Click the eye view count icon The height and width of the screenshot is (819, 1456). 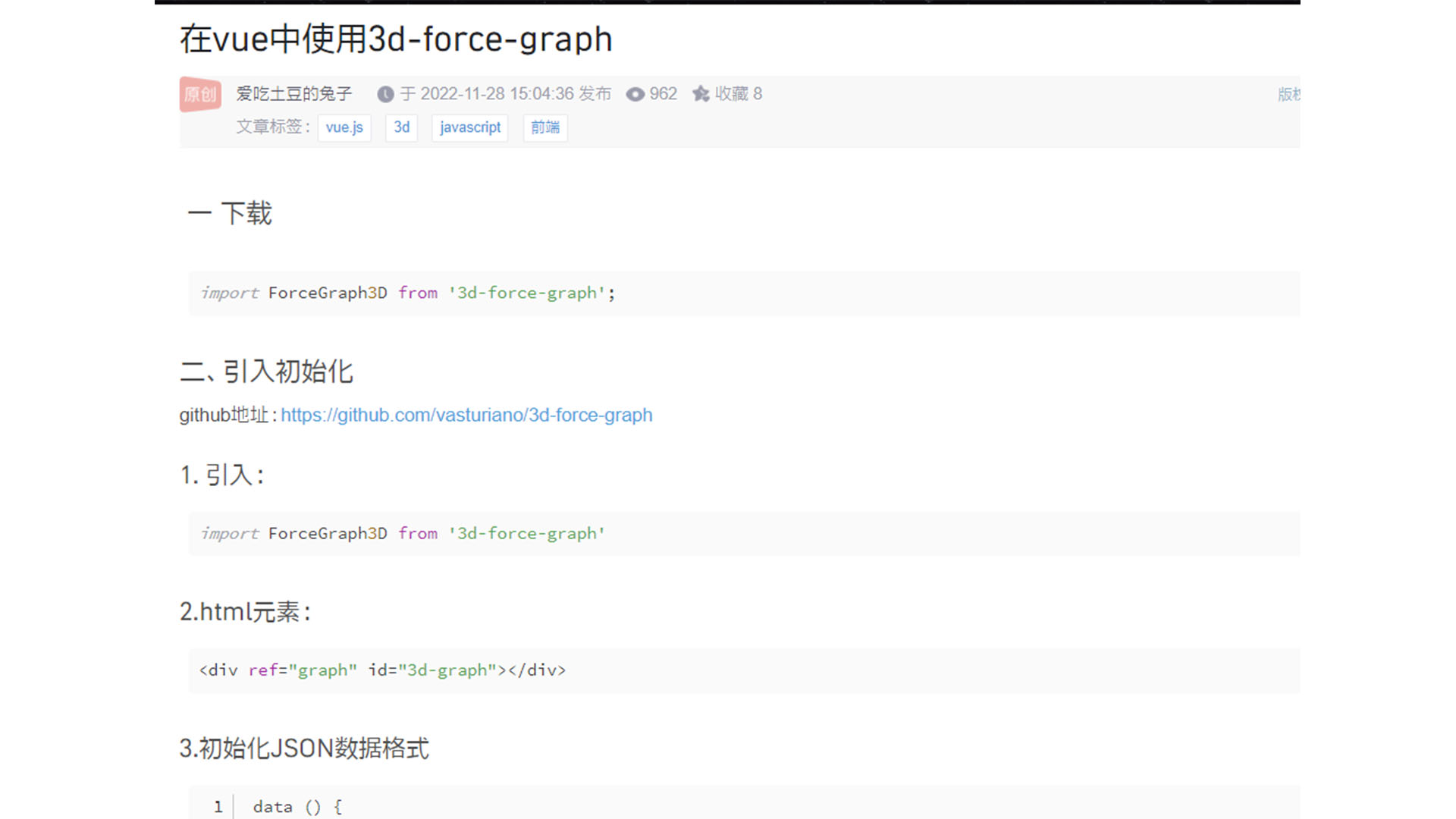pos(635,94)
